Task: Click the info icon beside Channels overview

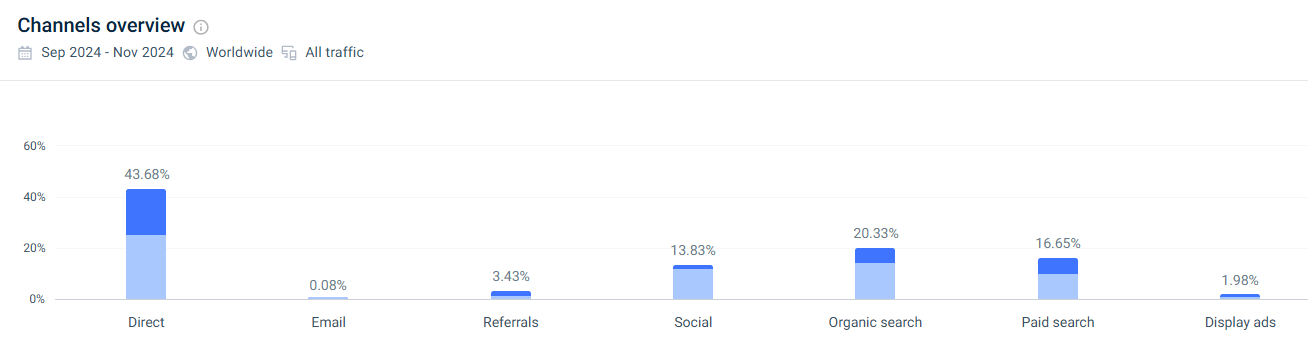Action: pos(201,27)
